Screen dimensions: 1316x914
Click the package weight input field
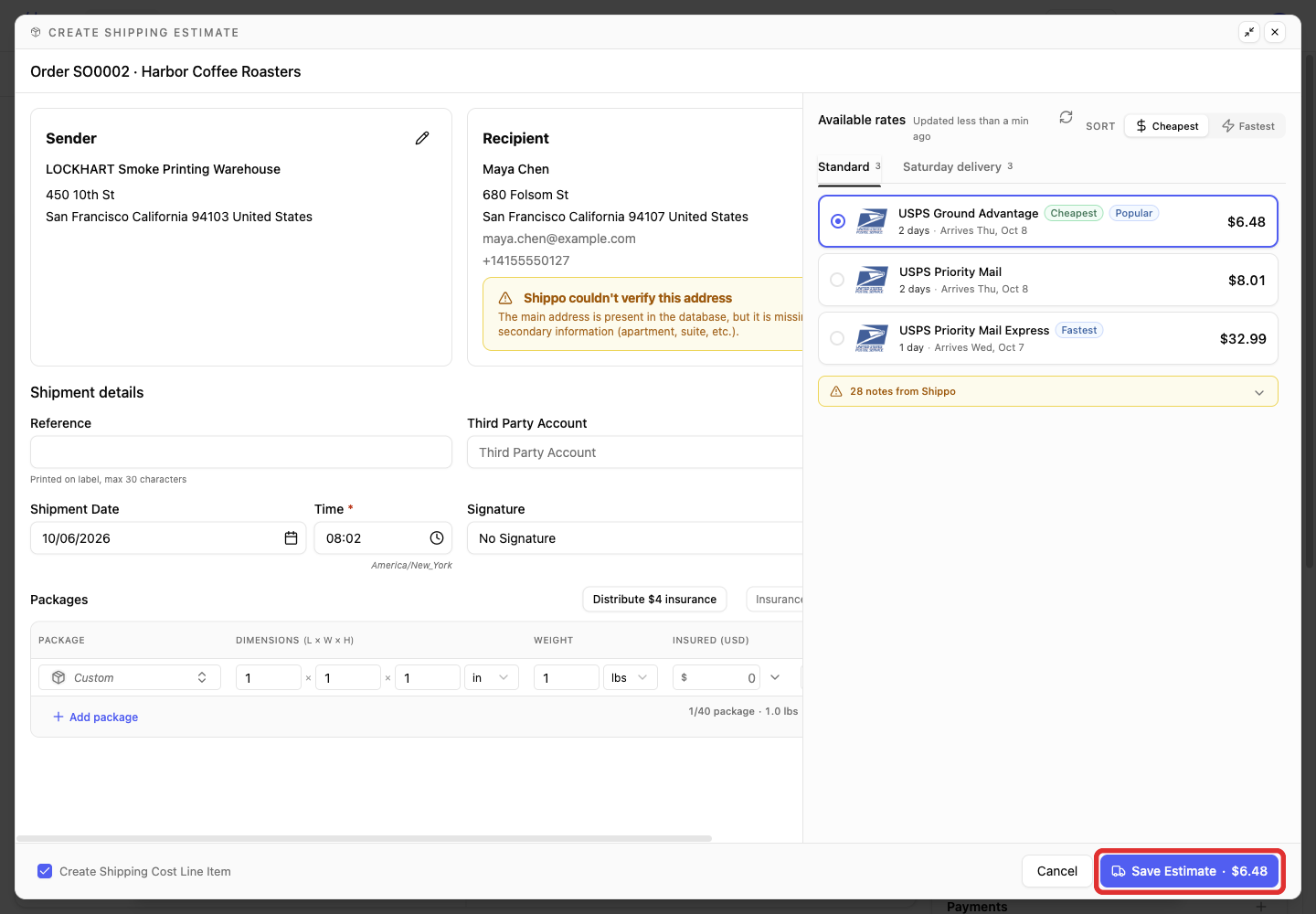(x=567, y=677)
